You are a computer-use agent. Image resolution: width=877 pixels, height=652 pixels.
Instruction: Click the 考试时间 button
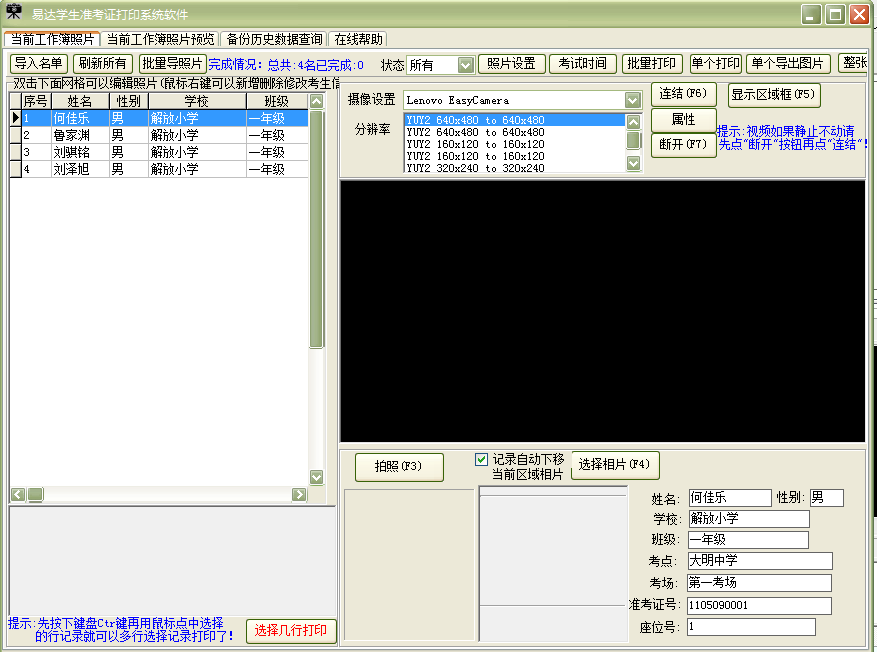583,64
